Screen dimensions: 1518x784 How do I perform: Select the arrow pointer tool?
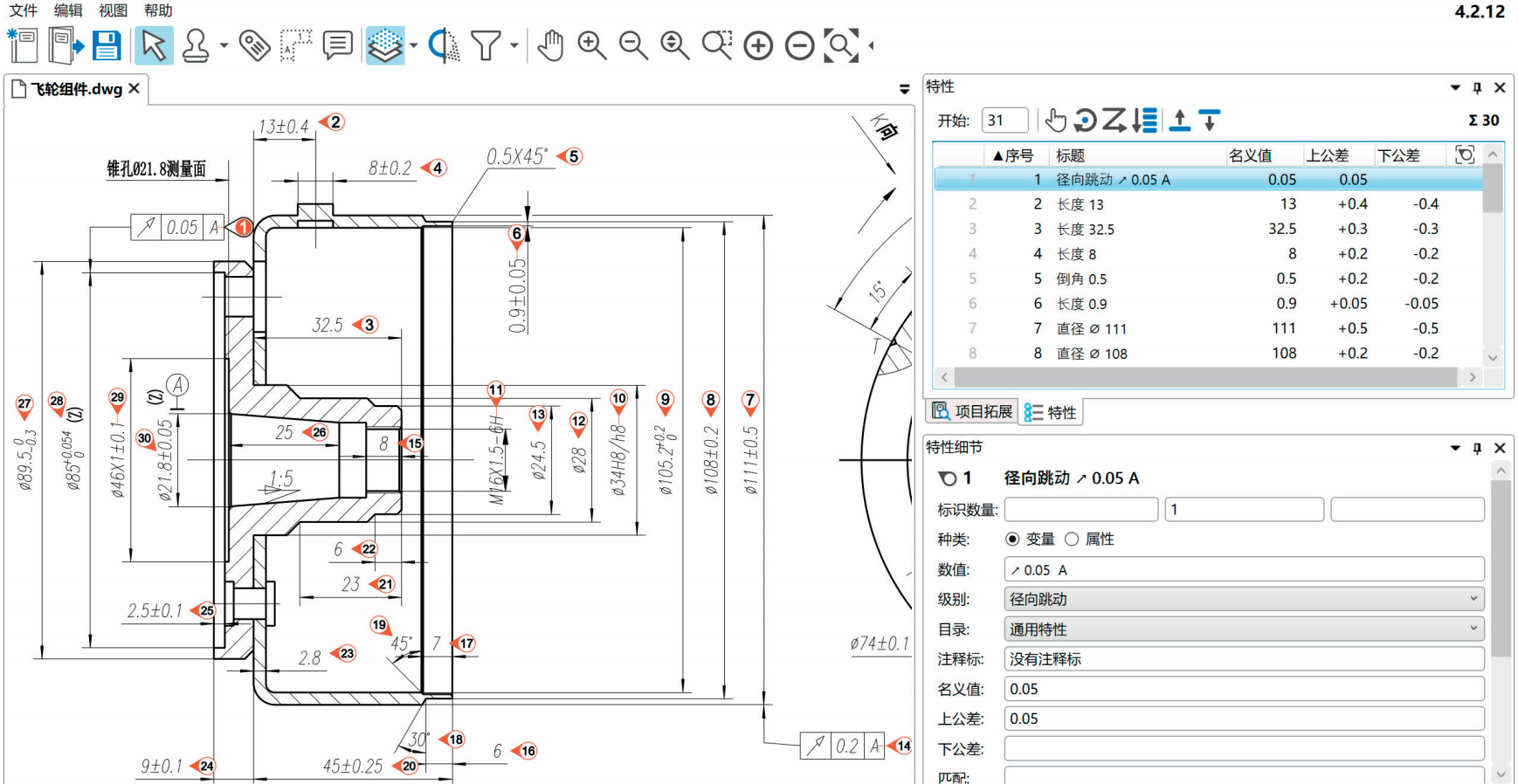[x=154, y=45]
